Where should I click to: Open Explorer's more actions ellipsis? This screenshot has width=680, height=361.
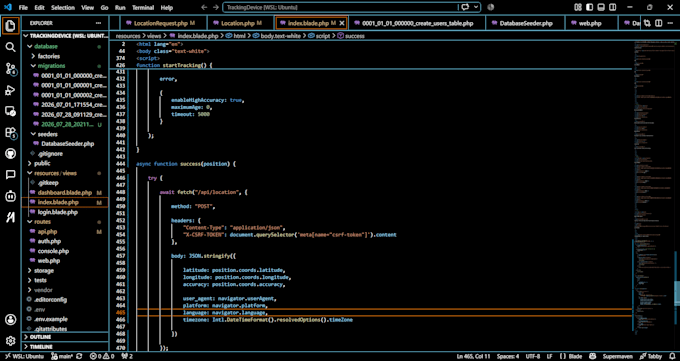[x=98, y=23]
